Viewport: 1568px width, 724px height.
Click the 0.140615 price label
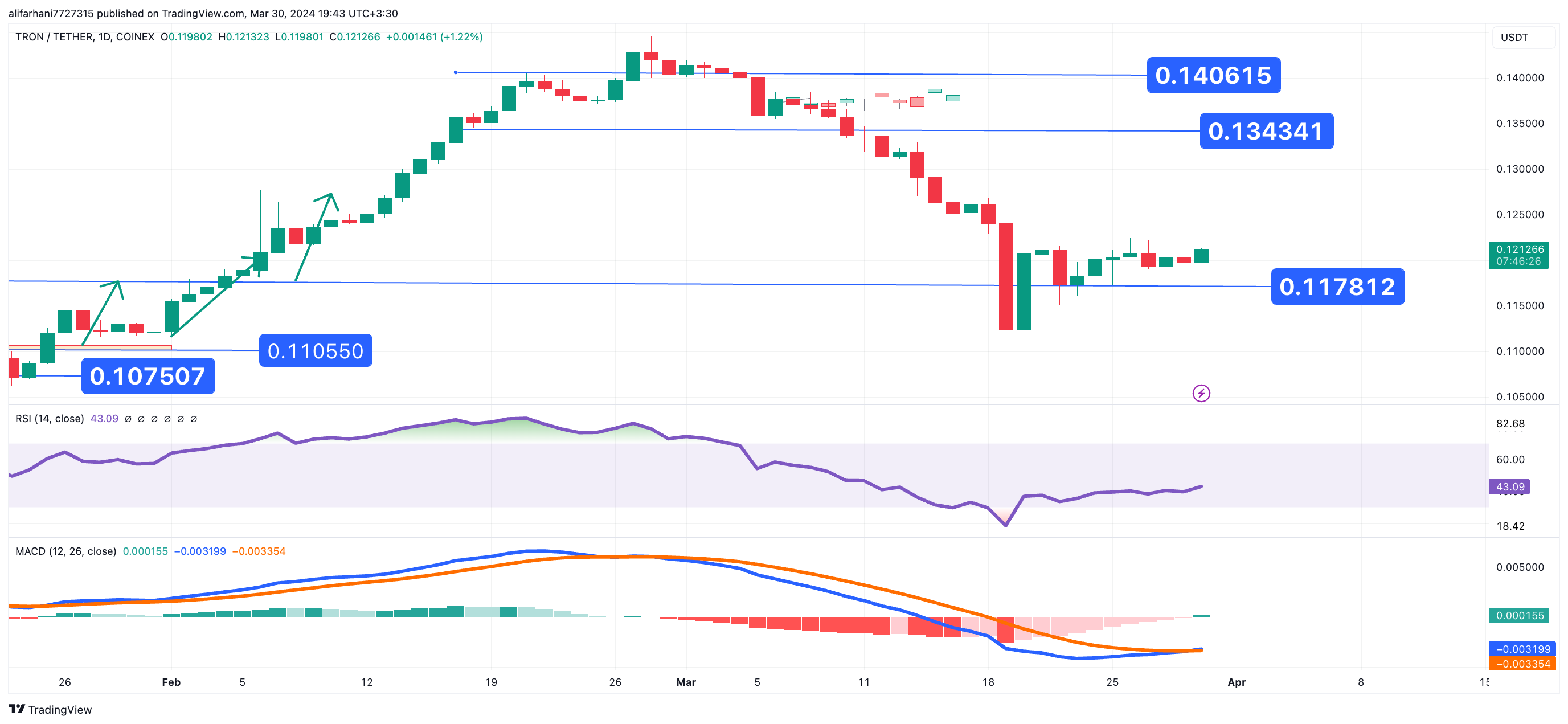(x=1213, y=76)
